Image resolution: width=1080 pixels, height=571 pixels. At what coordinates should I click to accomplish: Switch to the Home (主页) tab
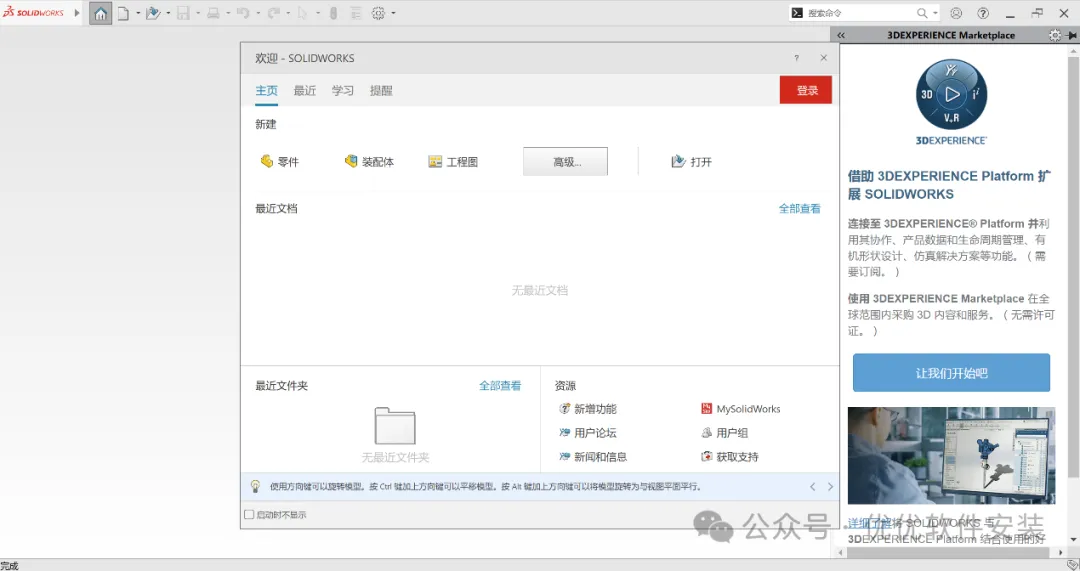[x=267, y=91]
